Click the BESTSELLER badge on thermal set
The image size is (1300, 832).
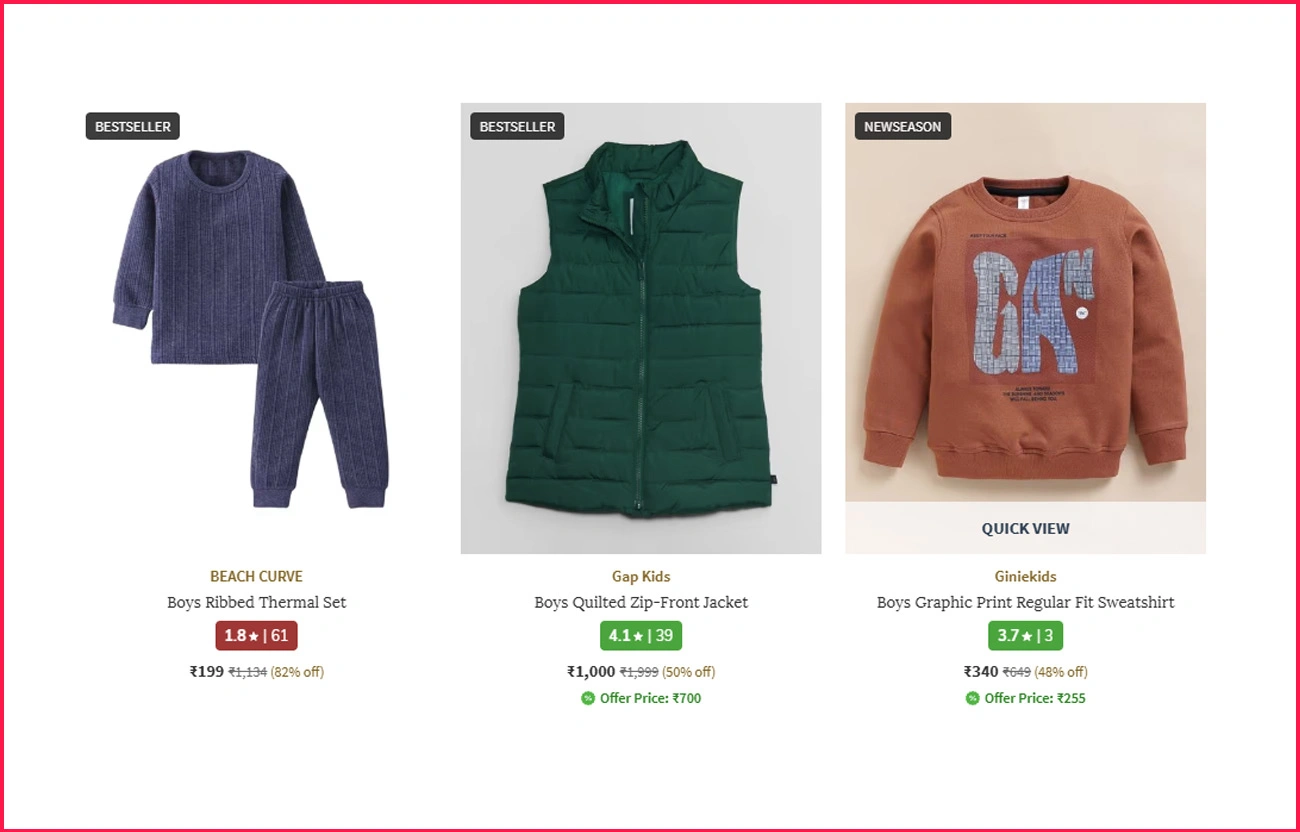point(133,127)
